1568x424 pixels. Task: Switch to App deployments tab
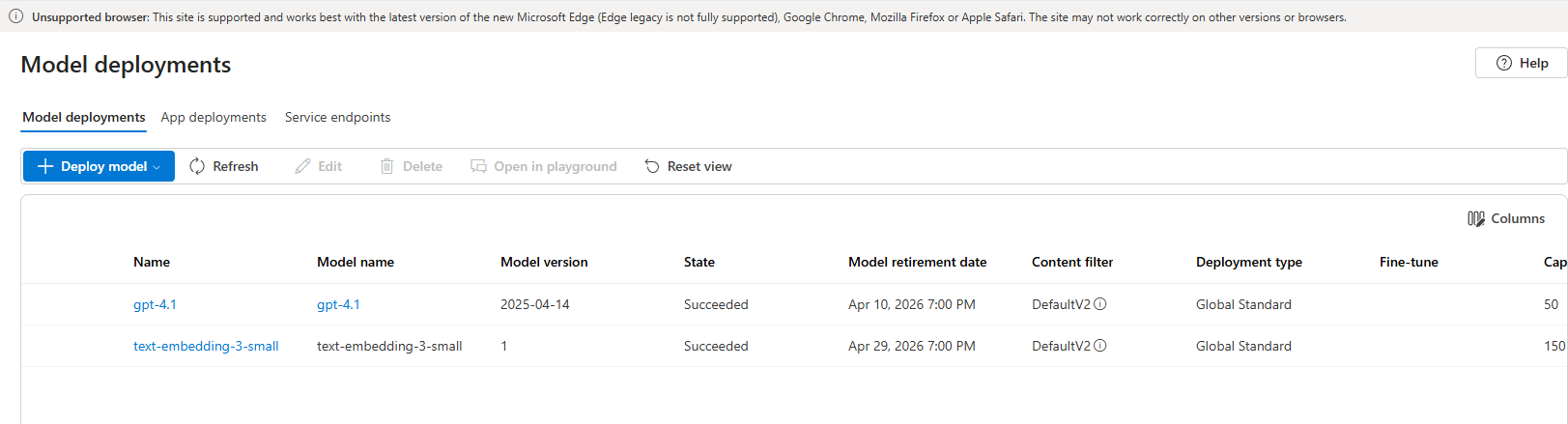point(214,117)
